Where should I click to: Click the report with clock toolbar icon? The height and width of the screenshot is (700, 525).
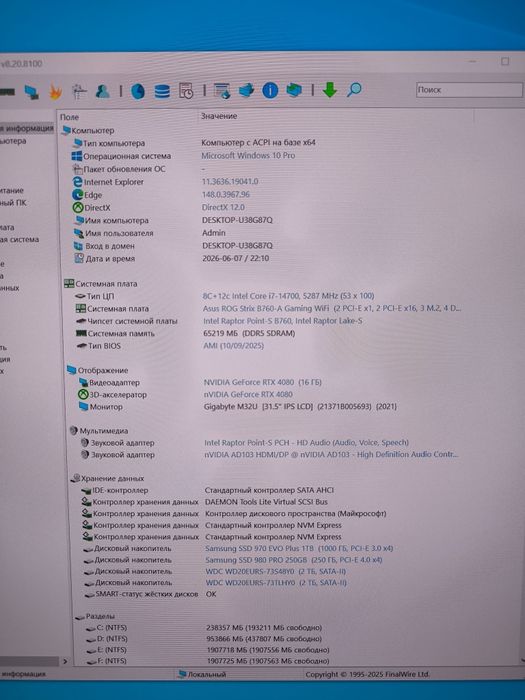coord(186,91)
